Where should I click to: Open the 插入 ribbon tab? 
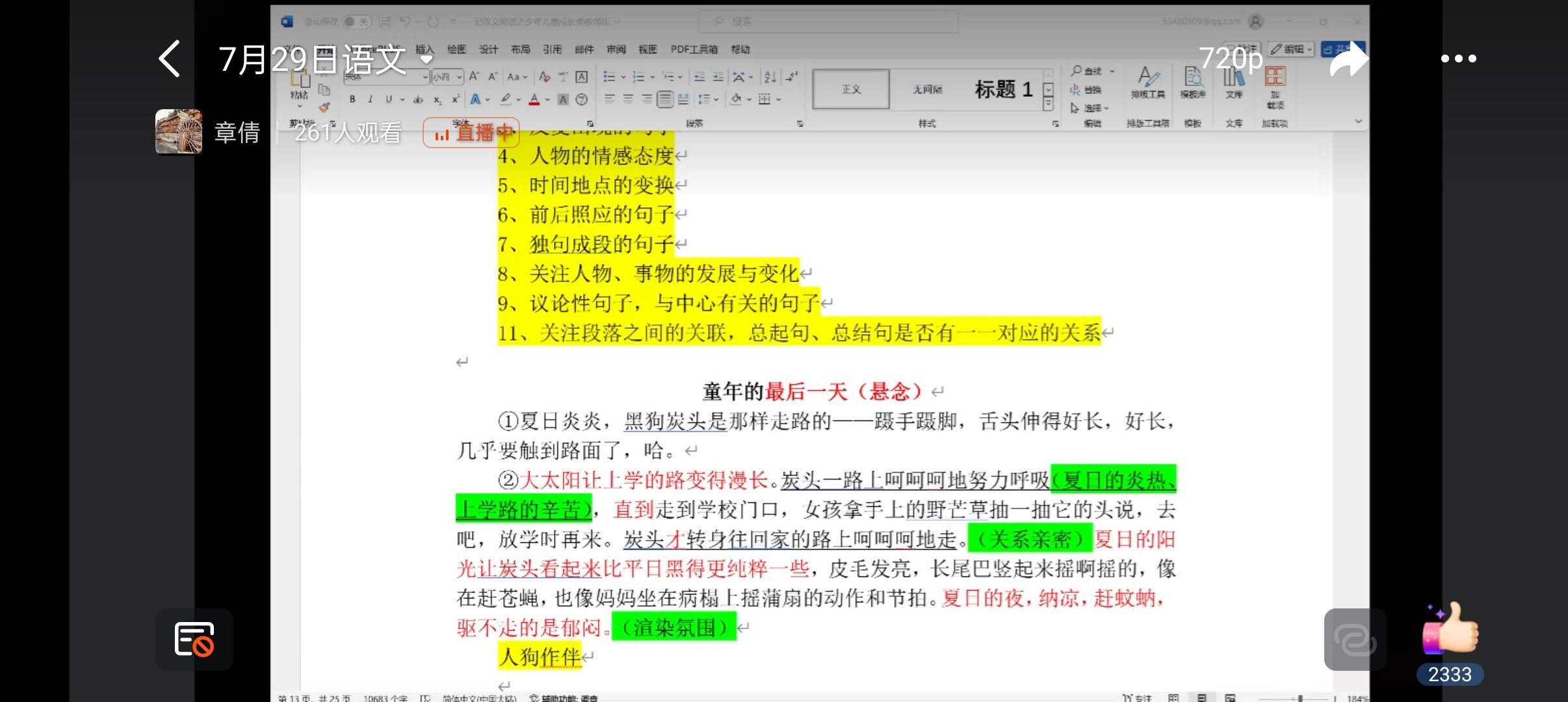424,49
